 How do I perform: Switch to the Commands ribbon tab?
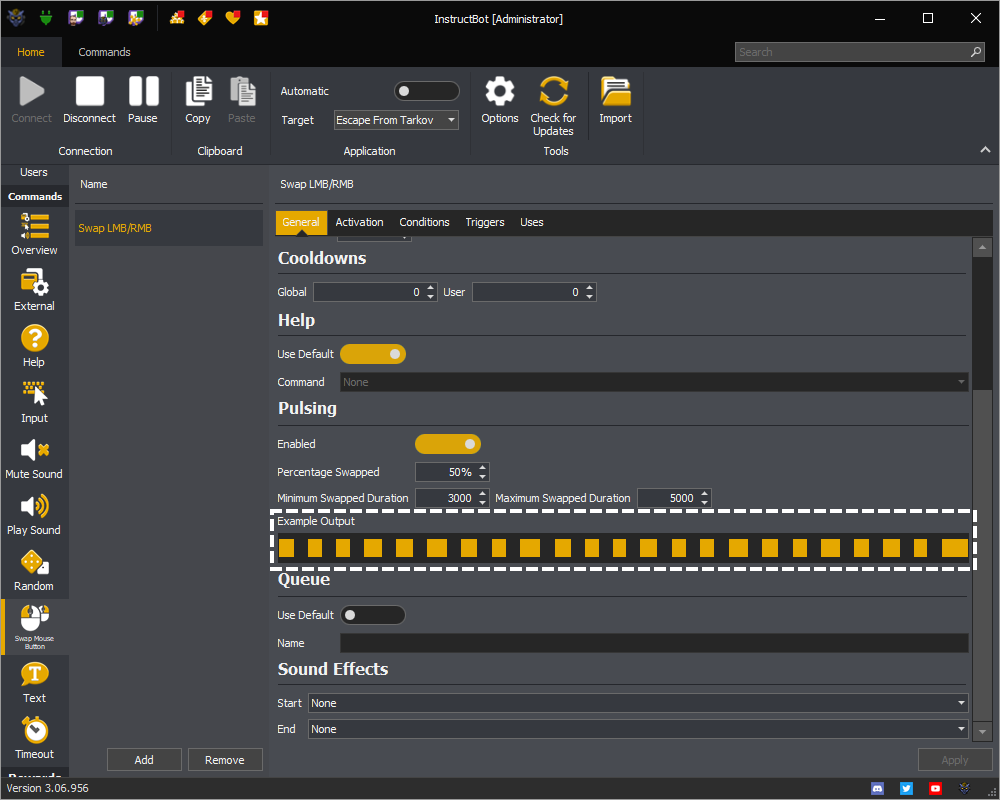105,52
